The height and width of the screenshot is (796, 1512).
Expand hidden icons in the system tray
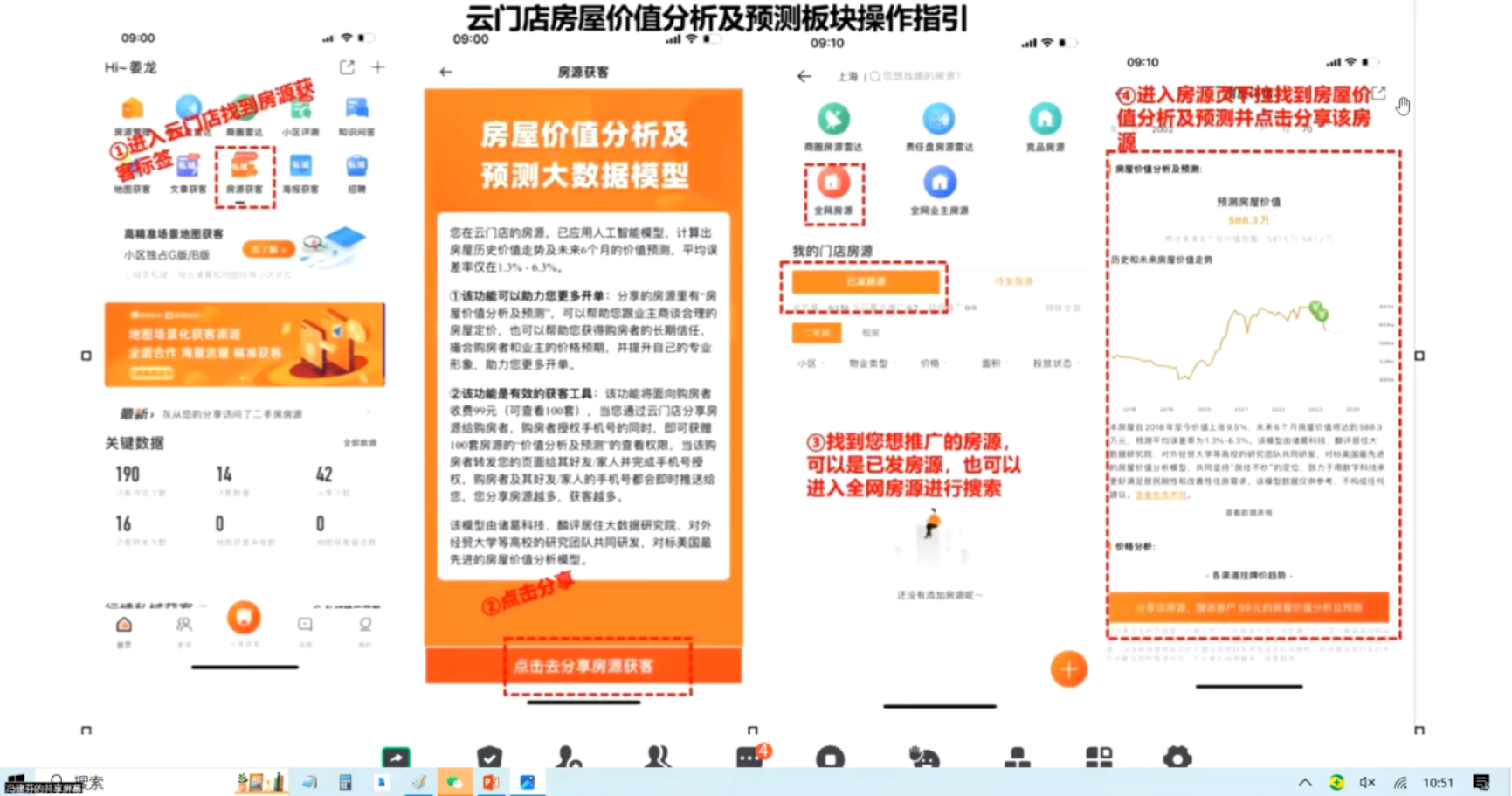tap(1305, 782)
